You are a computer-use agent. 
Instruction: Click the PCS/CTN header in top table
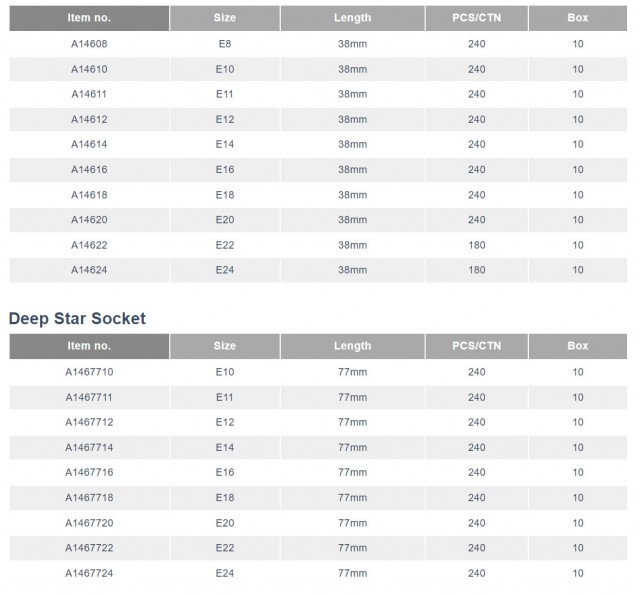pos(476,18)
